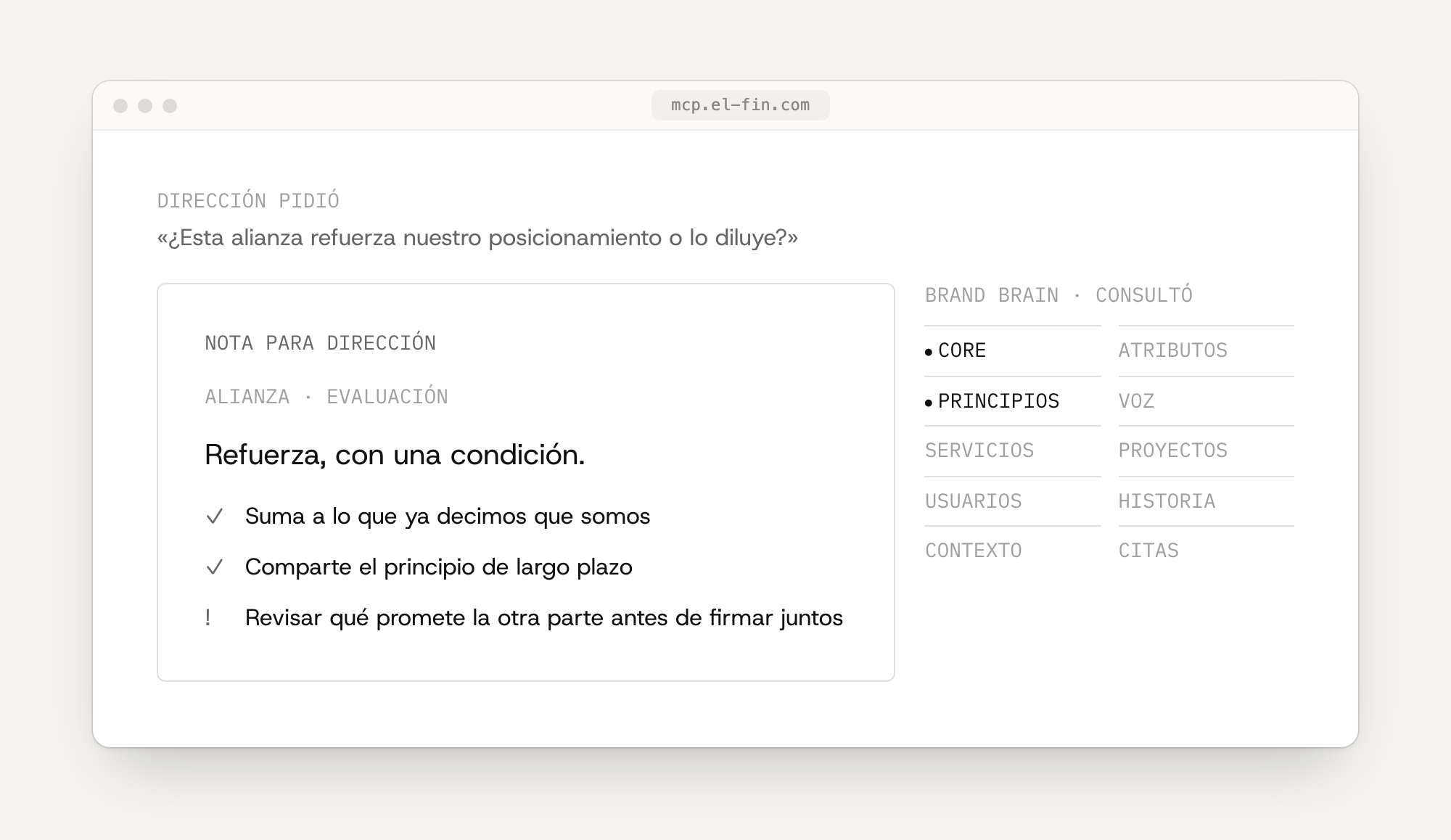
Task: Click the first (leftmost) window control dot
Action: pyautogui.click(x=120, y=106)
